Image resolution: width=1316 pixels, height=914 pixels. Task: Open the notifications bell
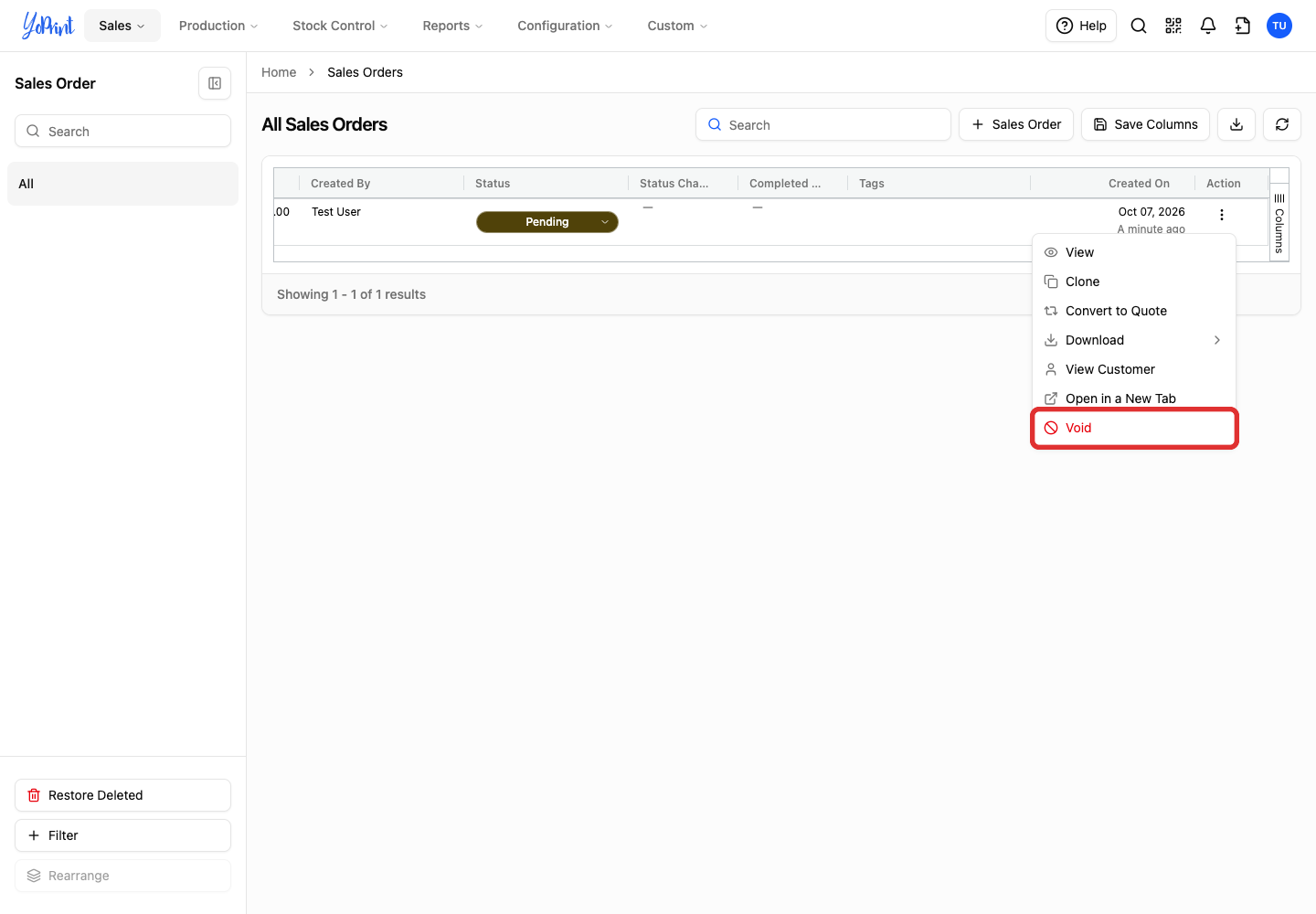tap(1208, 26)
